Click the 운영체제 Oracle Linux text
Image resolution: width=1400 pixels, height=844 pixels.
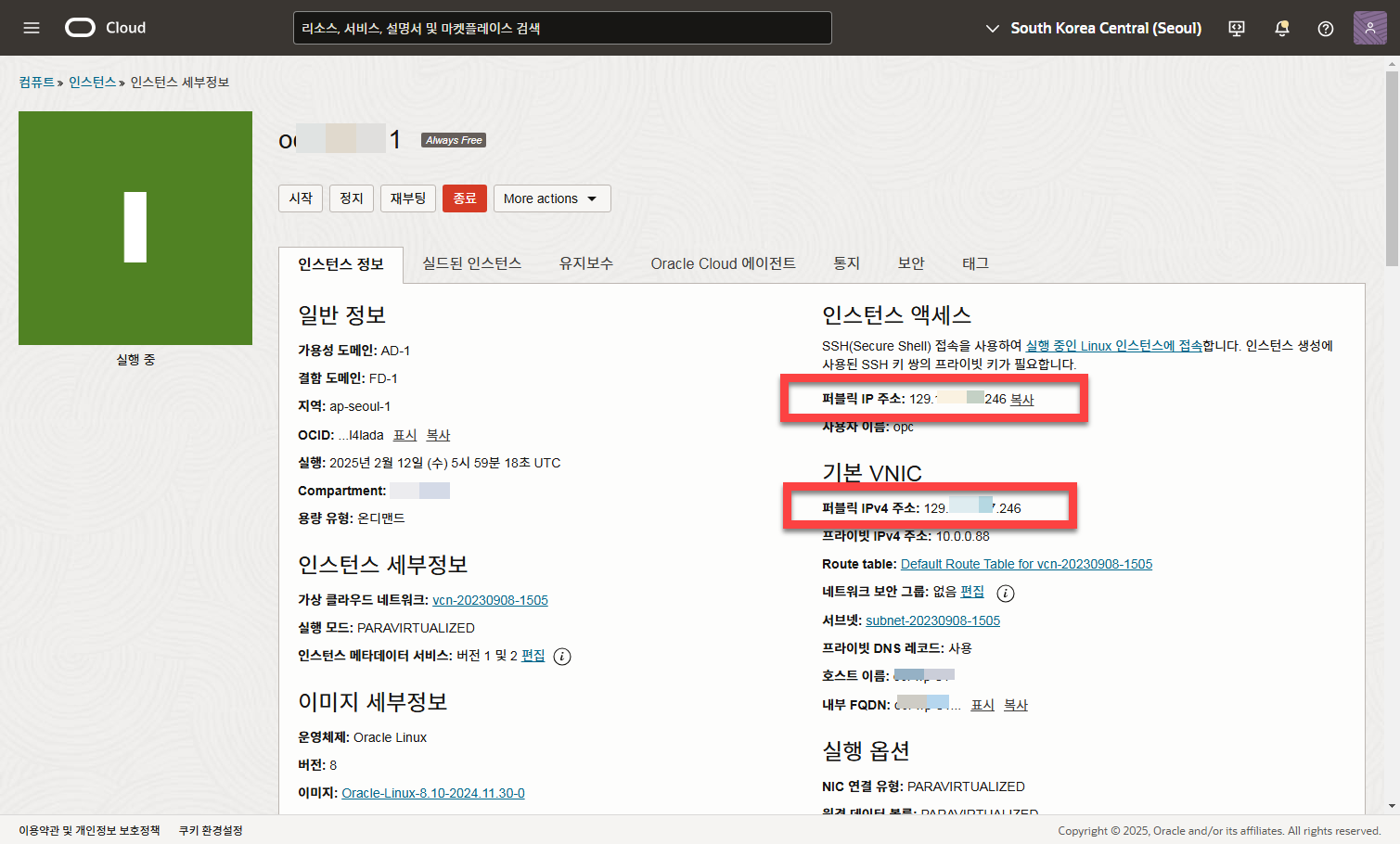tap(362, 737)
